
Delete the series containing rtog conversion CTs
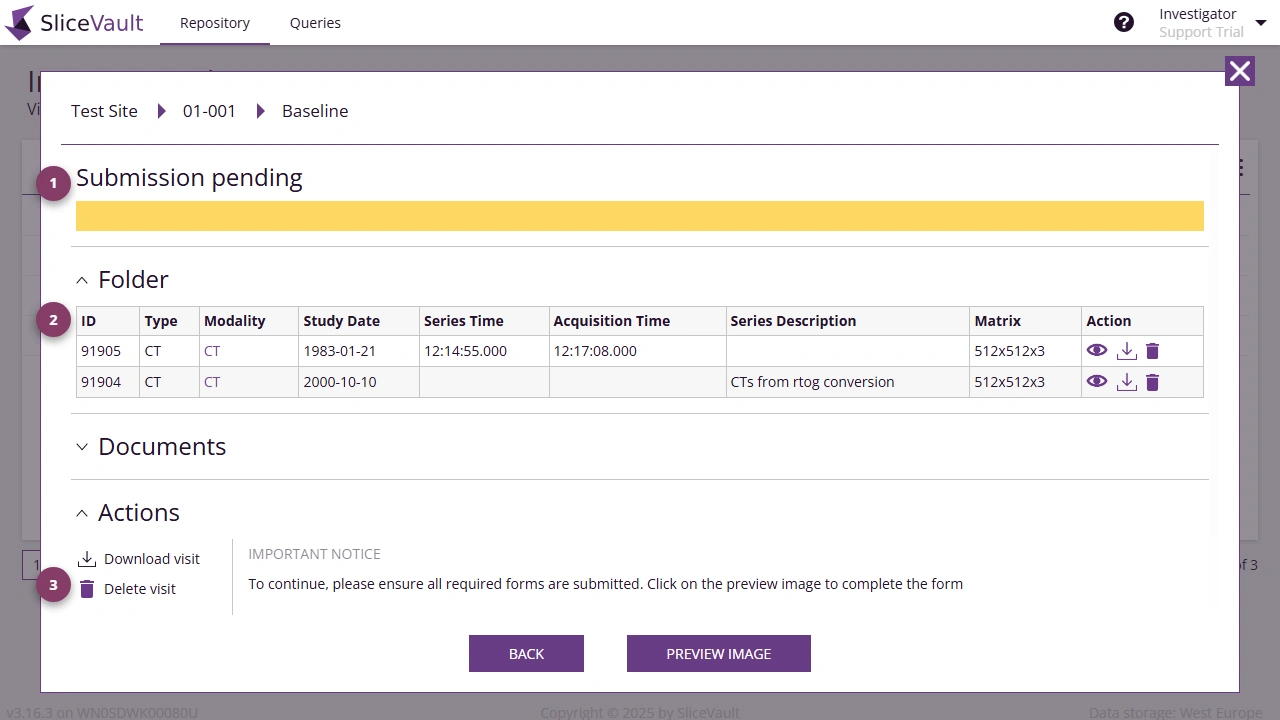(x=1152, y=381)
